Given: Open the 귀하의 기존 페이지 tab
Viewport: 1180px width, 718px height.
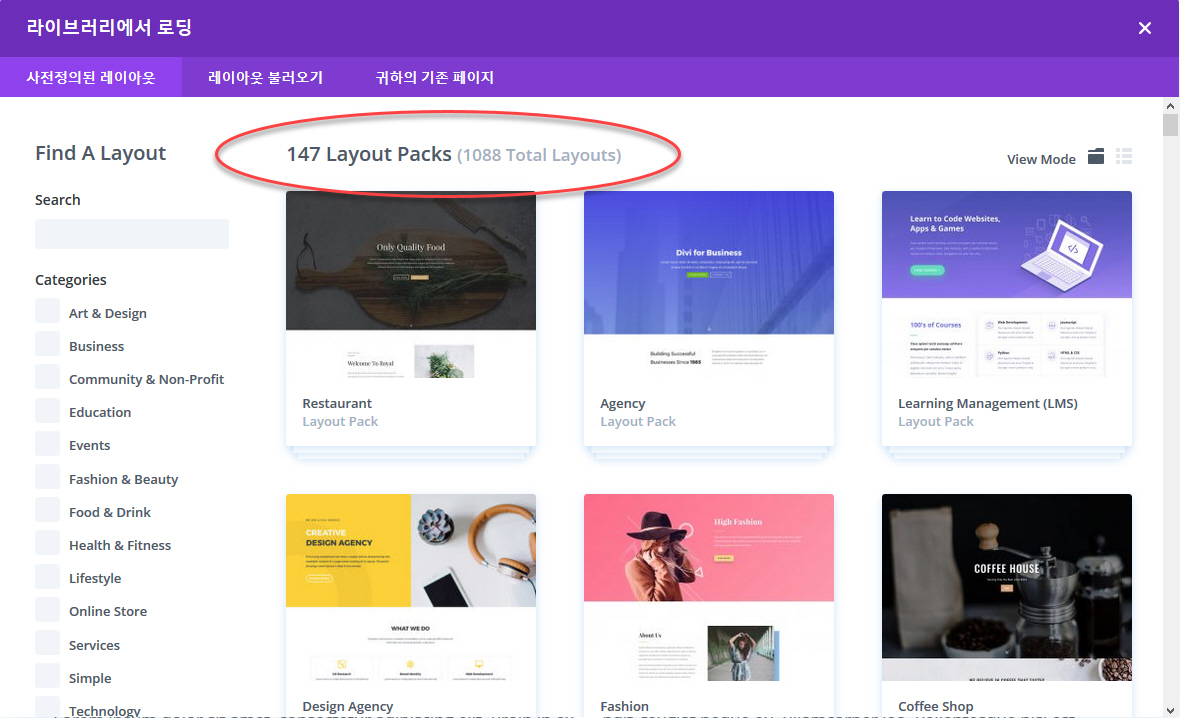Looking at the screenshot, I should point(434,77).
